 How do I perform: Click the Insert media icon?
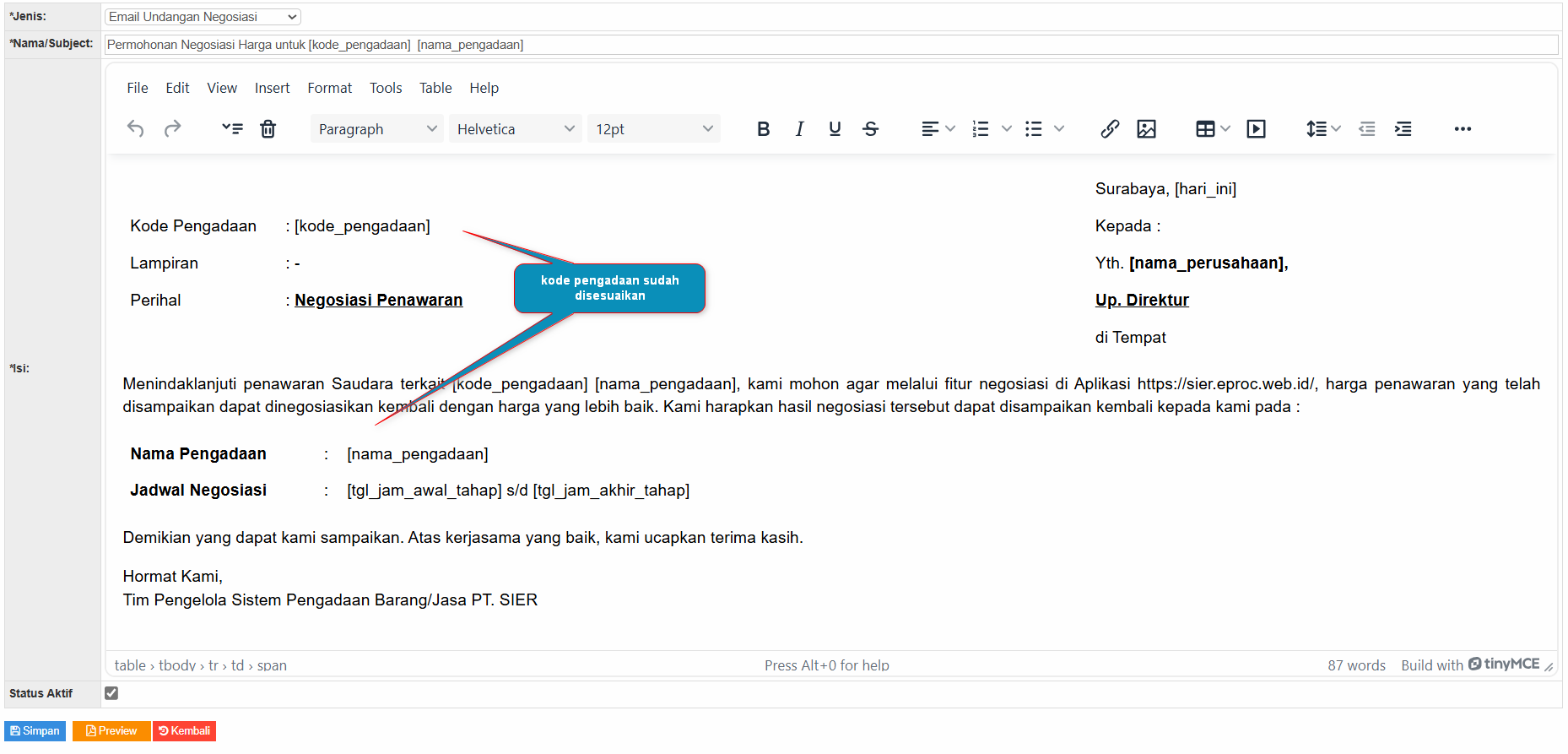1256,129
